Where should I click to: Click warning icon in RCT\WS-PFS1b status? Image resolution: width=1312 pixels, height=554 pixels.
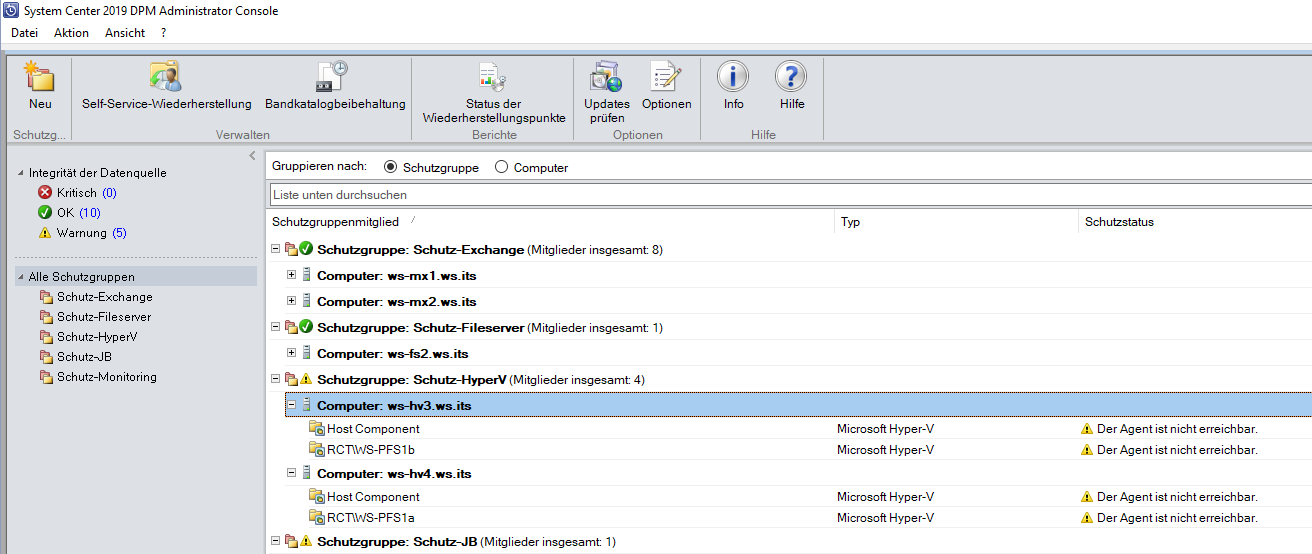pos(1087,450)
